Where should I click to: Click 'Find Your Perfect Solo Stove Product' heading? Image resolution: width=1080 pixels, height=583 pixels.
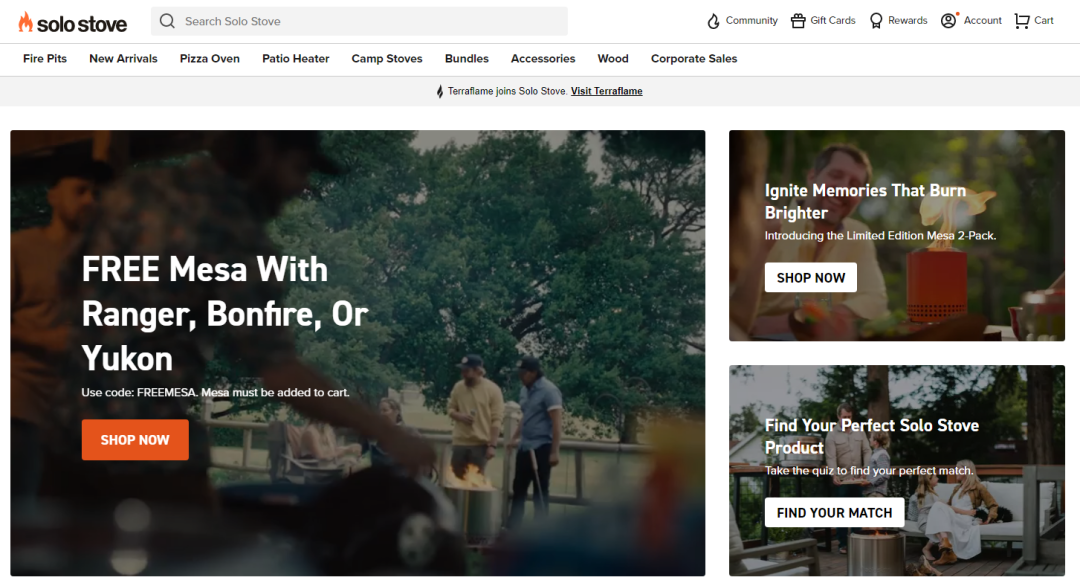(872, 436)
